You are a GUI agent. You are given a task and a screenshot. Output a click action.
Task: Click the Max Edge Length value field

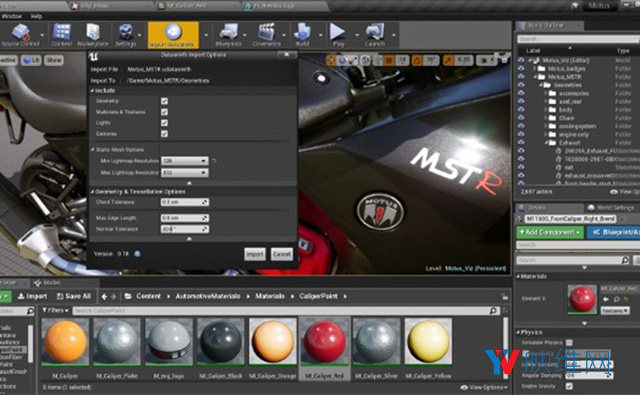click(x=184, y=218)
